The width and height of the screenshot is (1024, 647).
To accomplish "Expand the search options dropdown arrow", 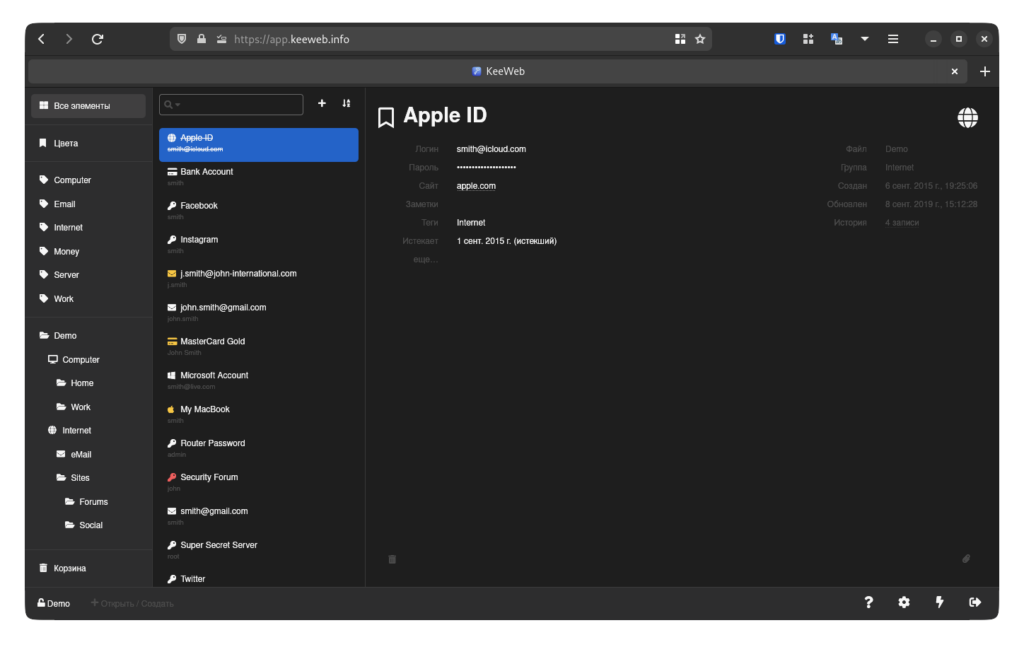I will (x=178, y=105).
